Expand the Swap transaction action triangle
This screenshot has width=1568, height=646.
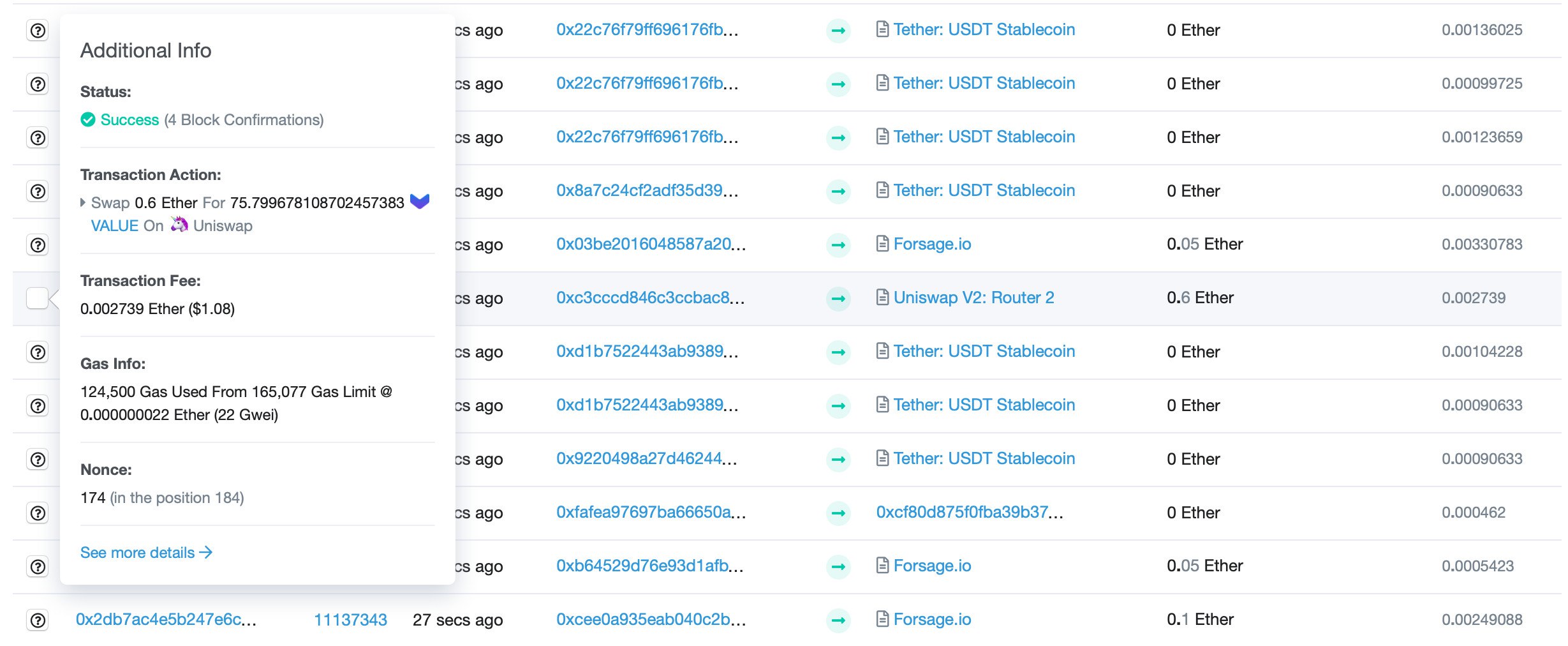[83, 202]
